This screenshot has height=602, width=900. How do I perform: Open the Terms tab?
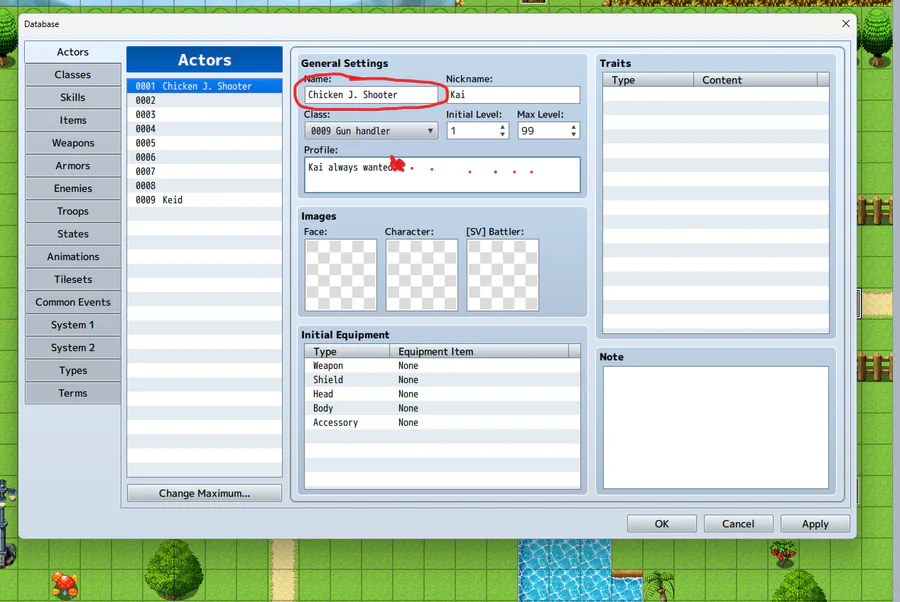tap(73, 393)
